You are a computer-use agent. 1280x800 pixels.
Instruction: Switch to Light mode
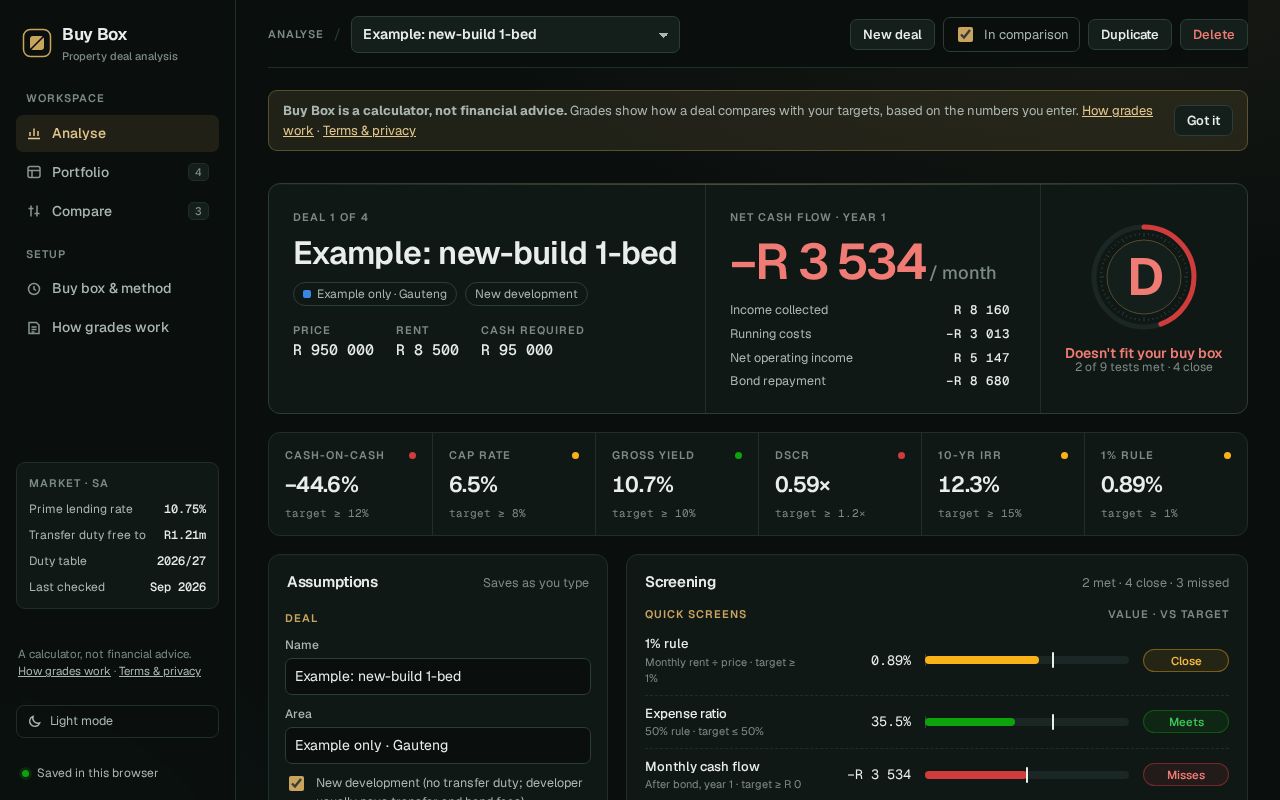[x=117, y=721]
